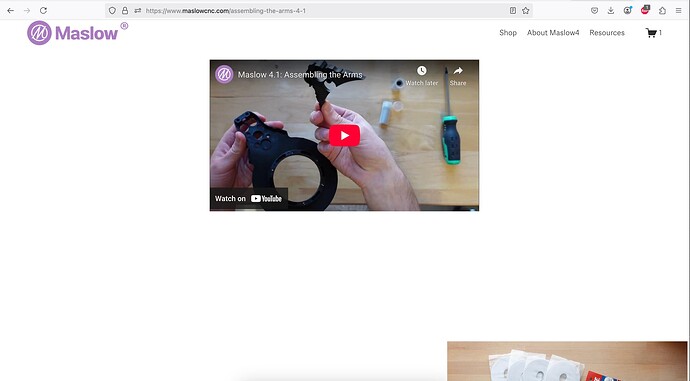The width and height of the screenshot is (690, 381).
Task: Click the browser back arrow
Action: pos(11,11)
